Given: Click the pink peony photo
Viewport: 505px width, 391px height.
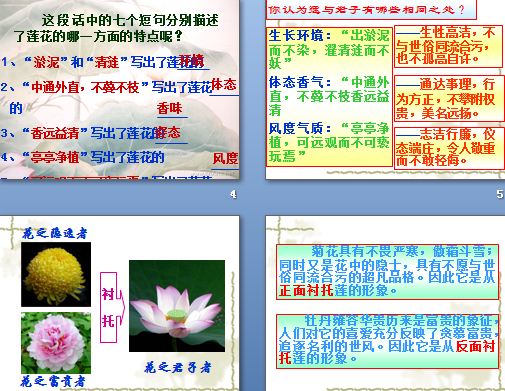Looking at the screenshot, I should [56, 343].
